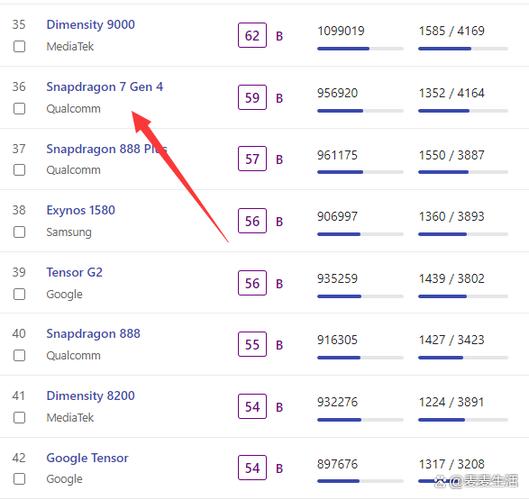Check the Google Tensor compare box
The height and width of the screenshot is (500, 529).
19,479
